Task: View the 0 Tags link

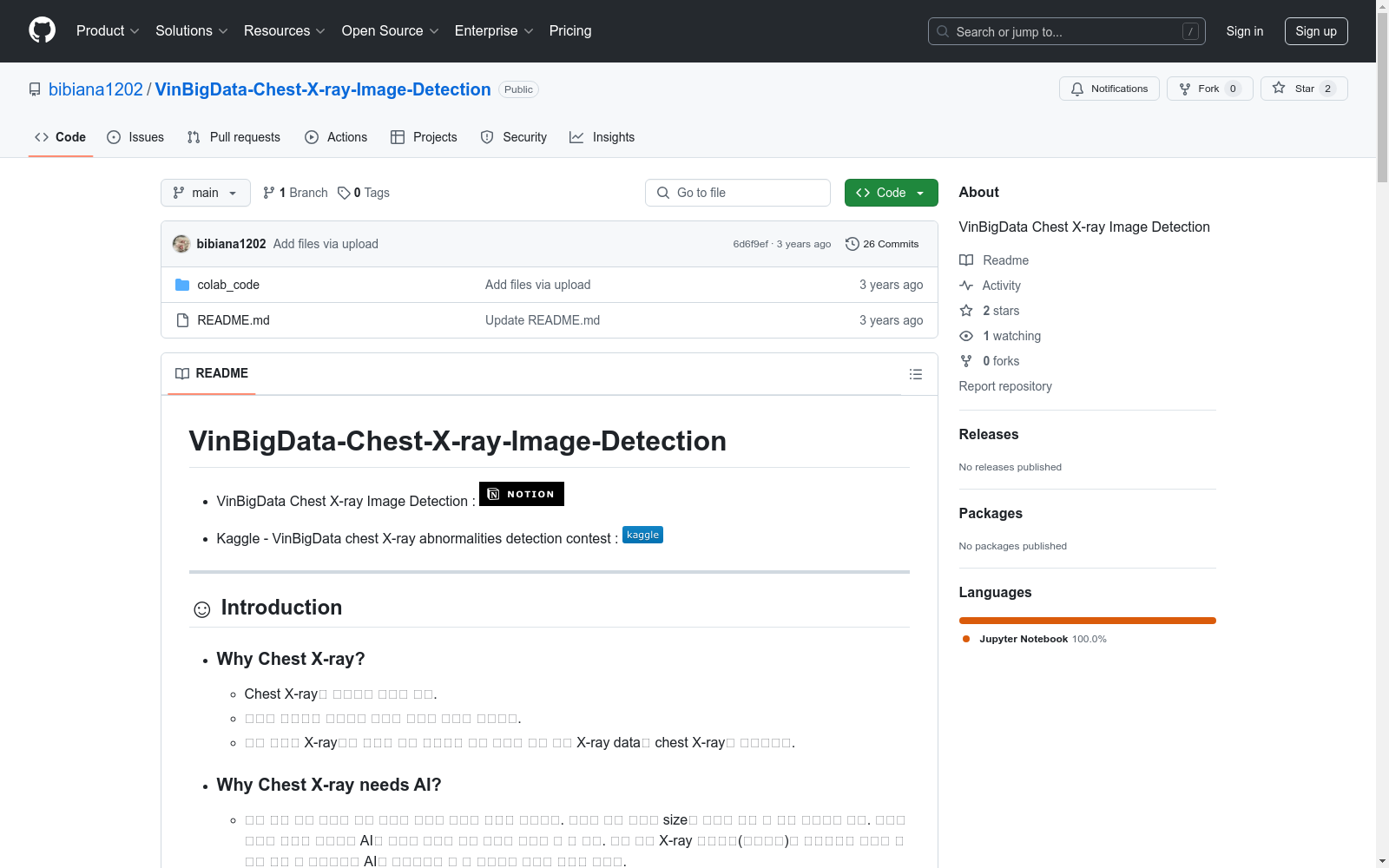Action: coord(364,193)
